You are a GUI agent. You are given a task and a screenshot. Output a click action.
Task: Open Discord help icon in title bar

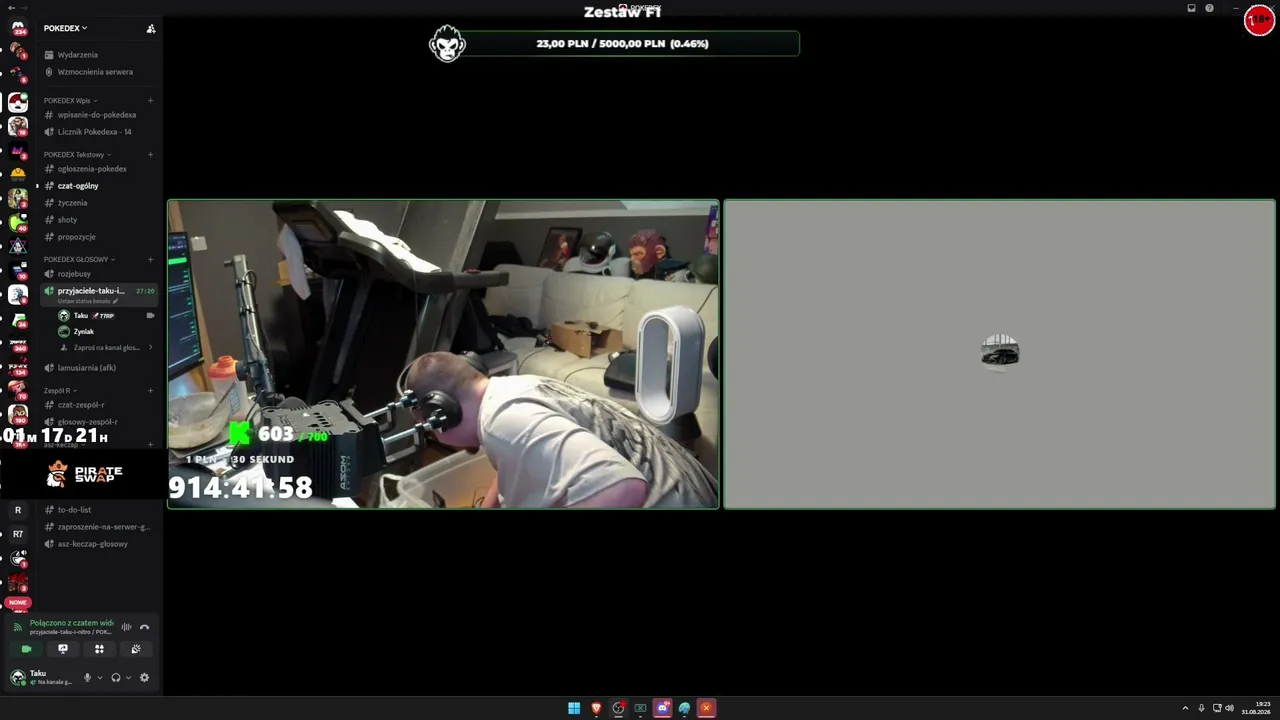(x=1209, y=8)
